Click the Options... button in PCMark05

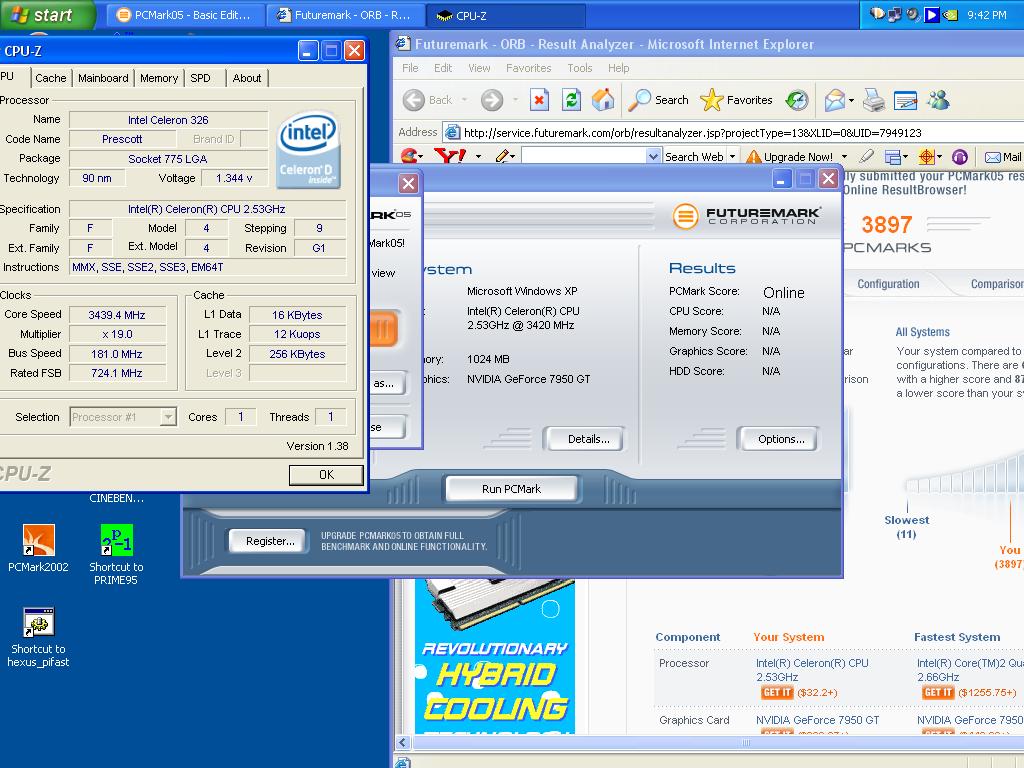[x=777, y=439]
